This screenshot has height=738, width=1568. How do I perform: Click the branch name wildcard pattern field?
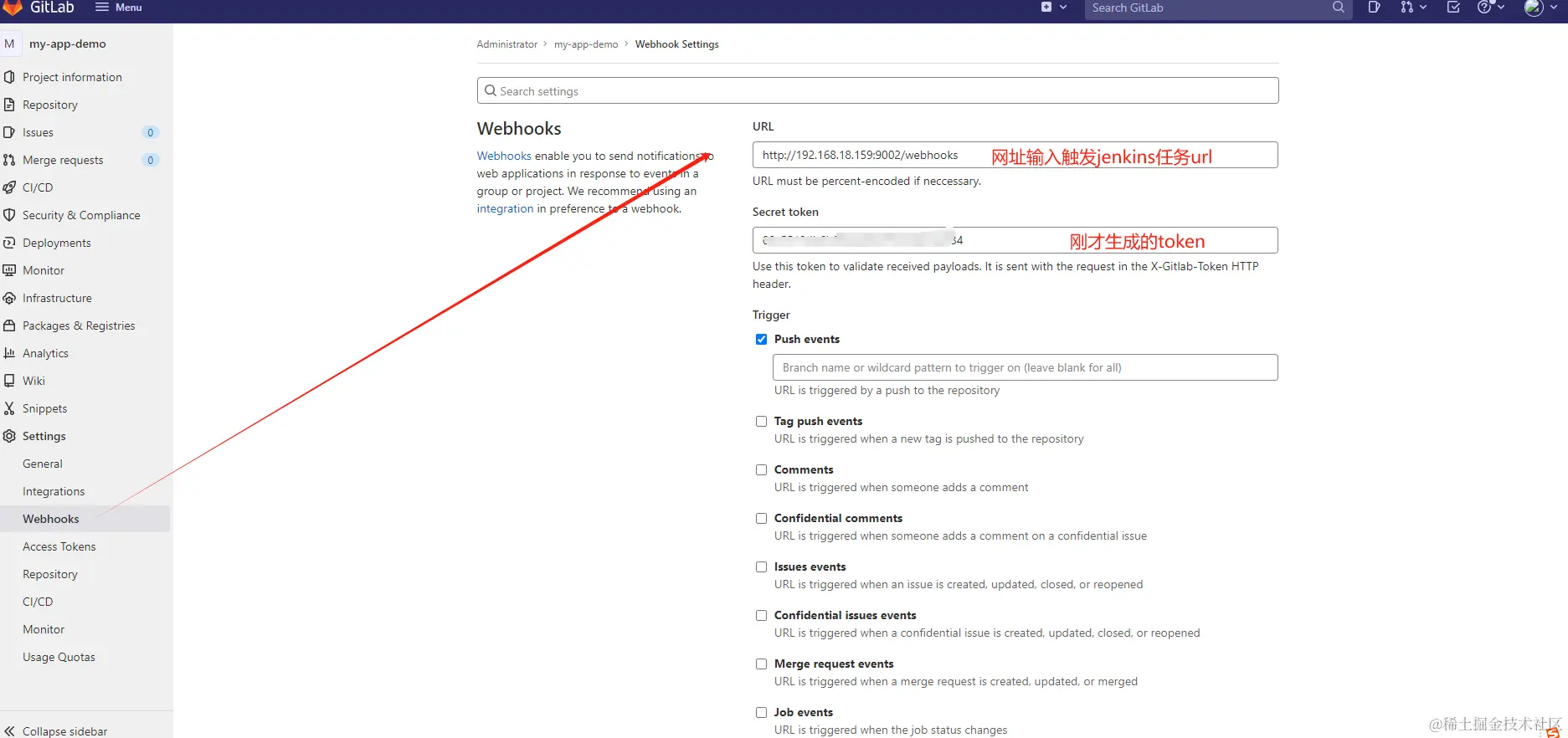click(1026, 367)
